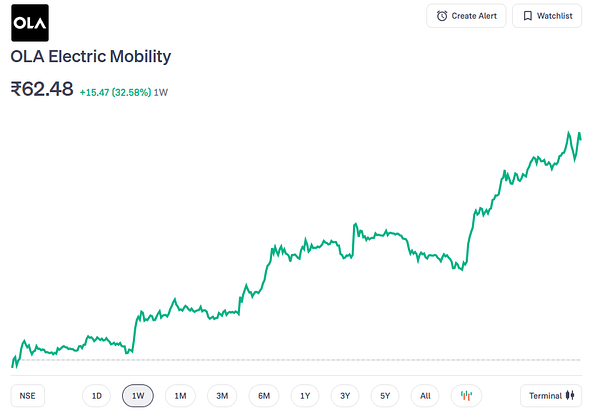Click the bookmark icon in Watchlist
The width and height of the screenshot is (600, 418).
click(528, 16)
